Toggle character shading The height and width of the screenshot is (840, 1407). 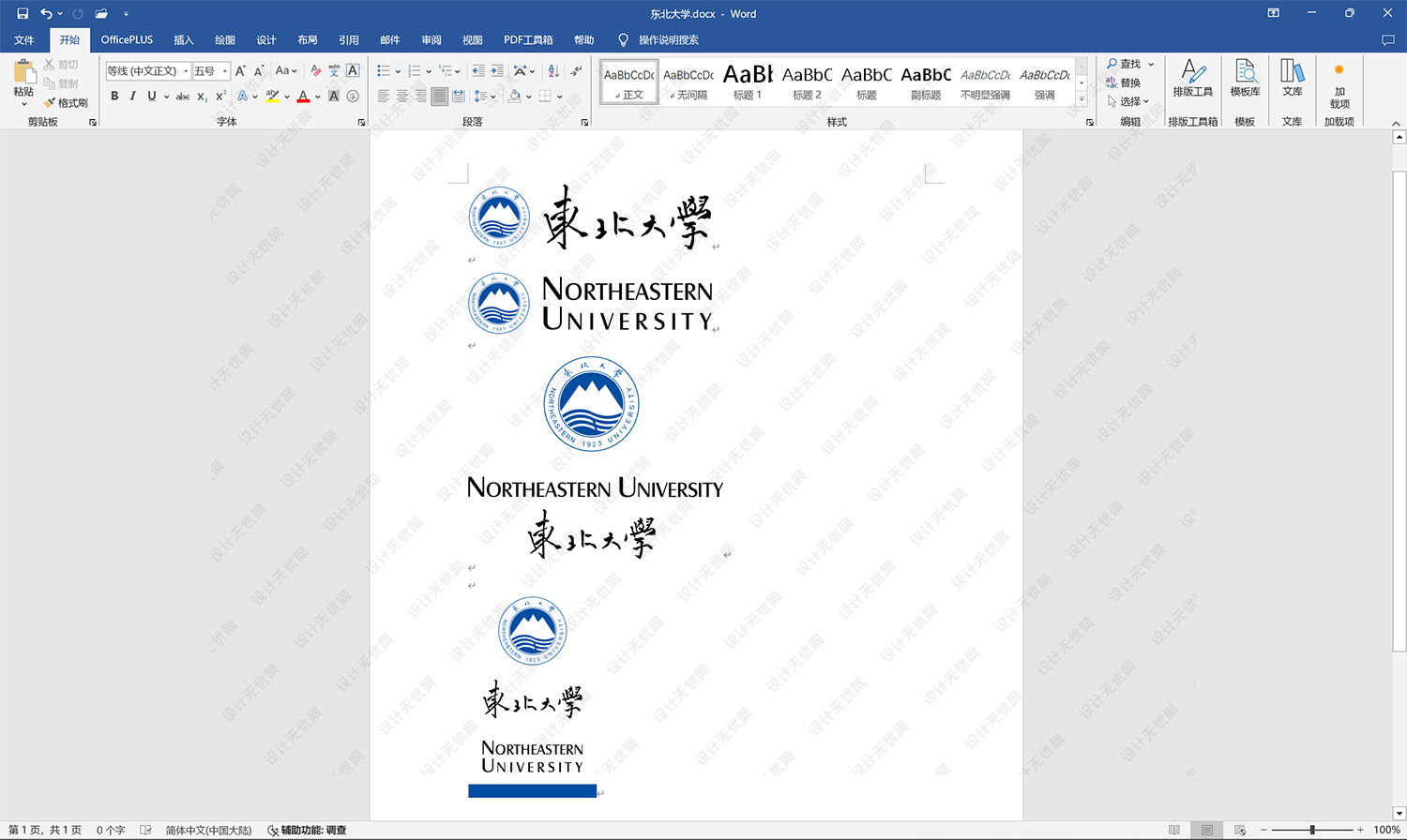coord(334,96)
